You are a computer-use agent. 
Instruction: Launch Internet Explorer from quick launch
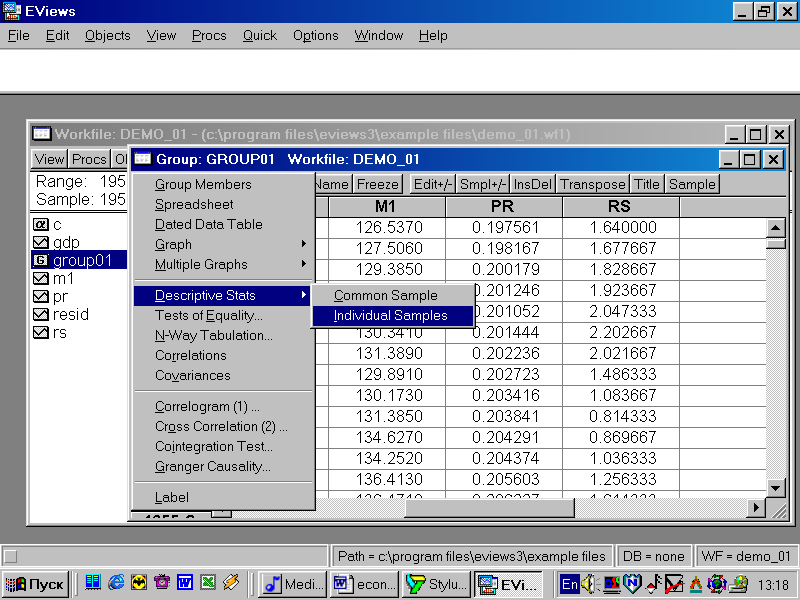[x=116, y=583]
